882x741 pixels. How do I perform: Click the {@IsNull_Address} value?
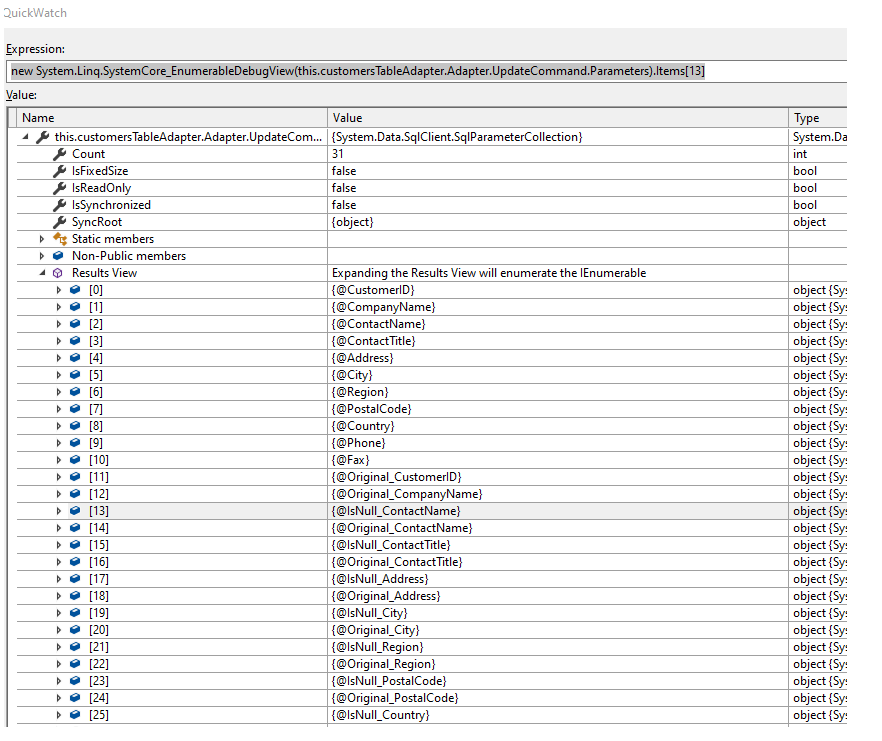point(380,579)
